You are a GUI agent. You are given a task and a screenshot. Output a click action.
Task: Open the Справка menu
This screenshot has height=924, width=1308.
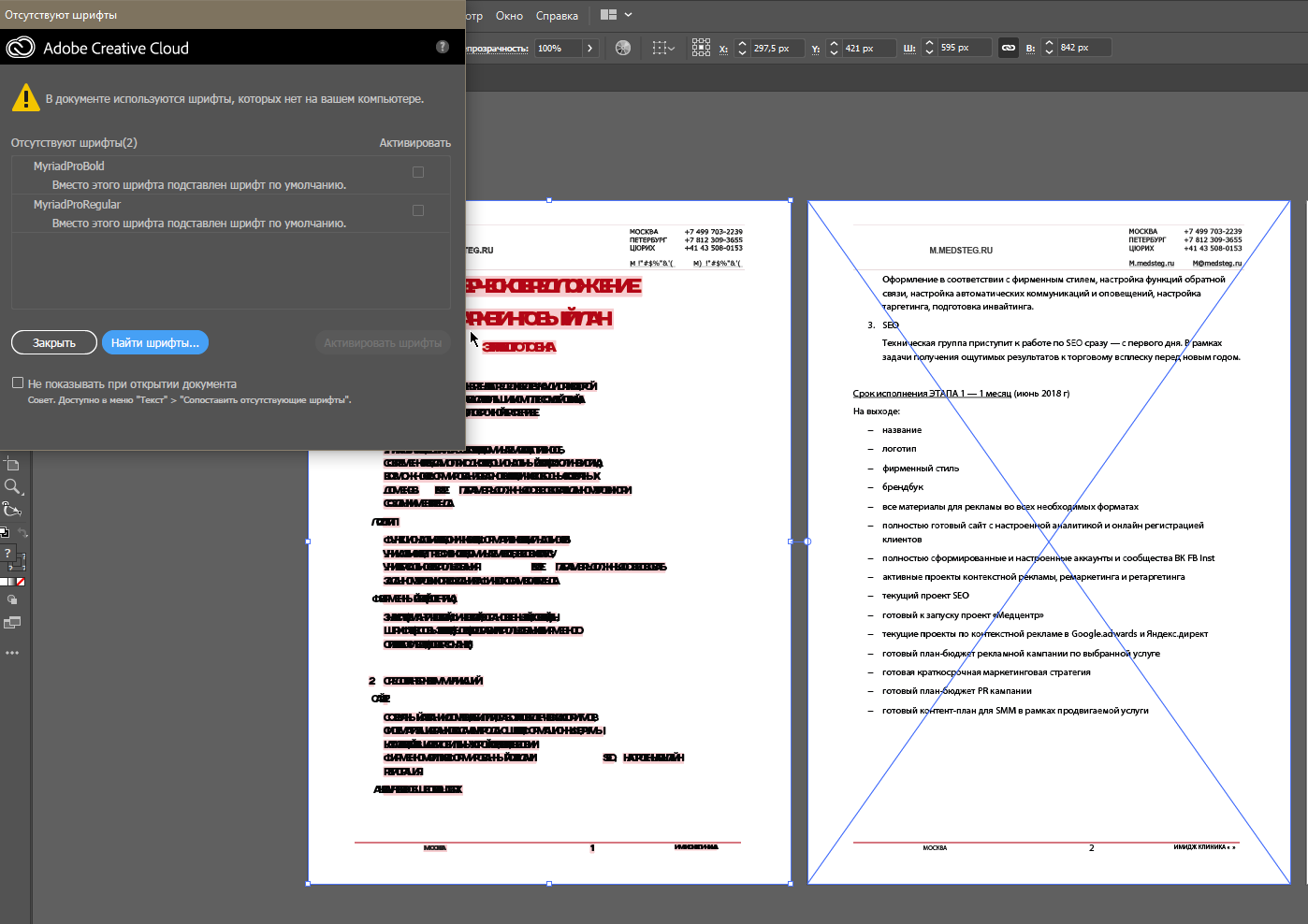(x=557, y=16)
